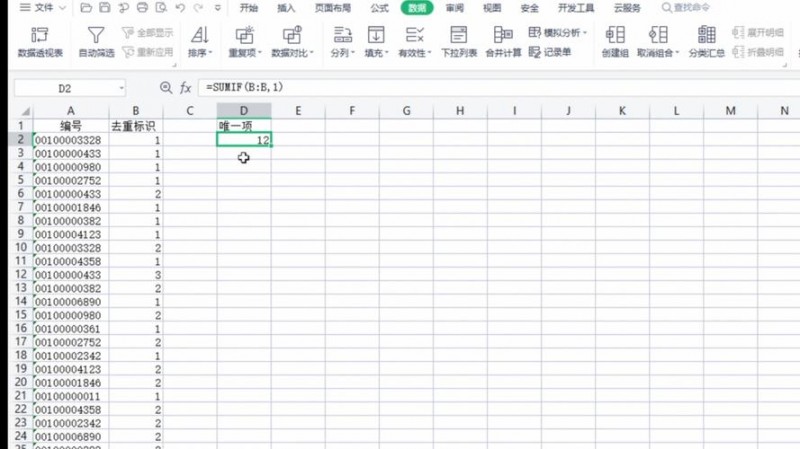Viewport: 800px width, 449px height.
Task: Select cell A21 with 00100000011
Action: coord(70,396)
